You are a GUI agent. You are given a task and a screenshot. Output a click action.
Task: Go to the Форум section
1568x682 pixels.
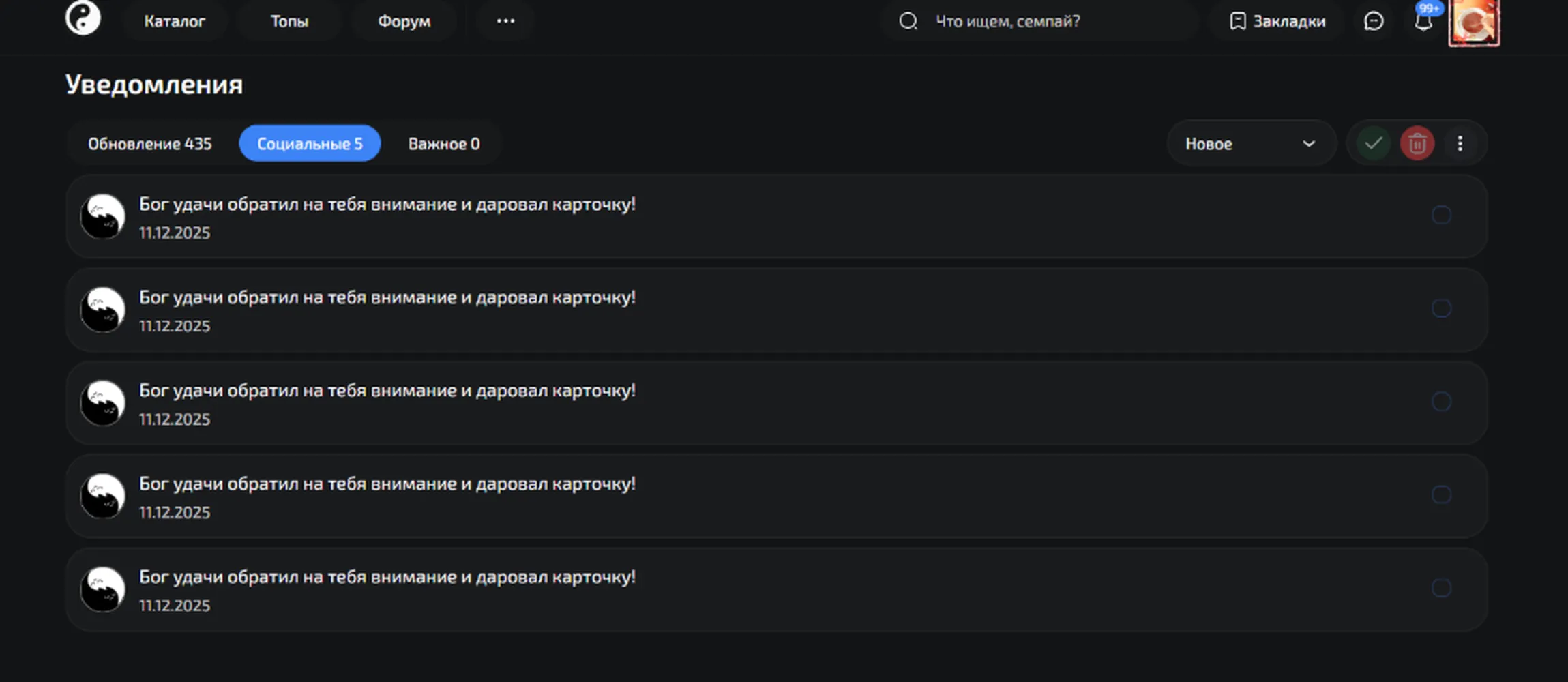click(x=404, y=21)
